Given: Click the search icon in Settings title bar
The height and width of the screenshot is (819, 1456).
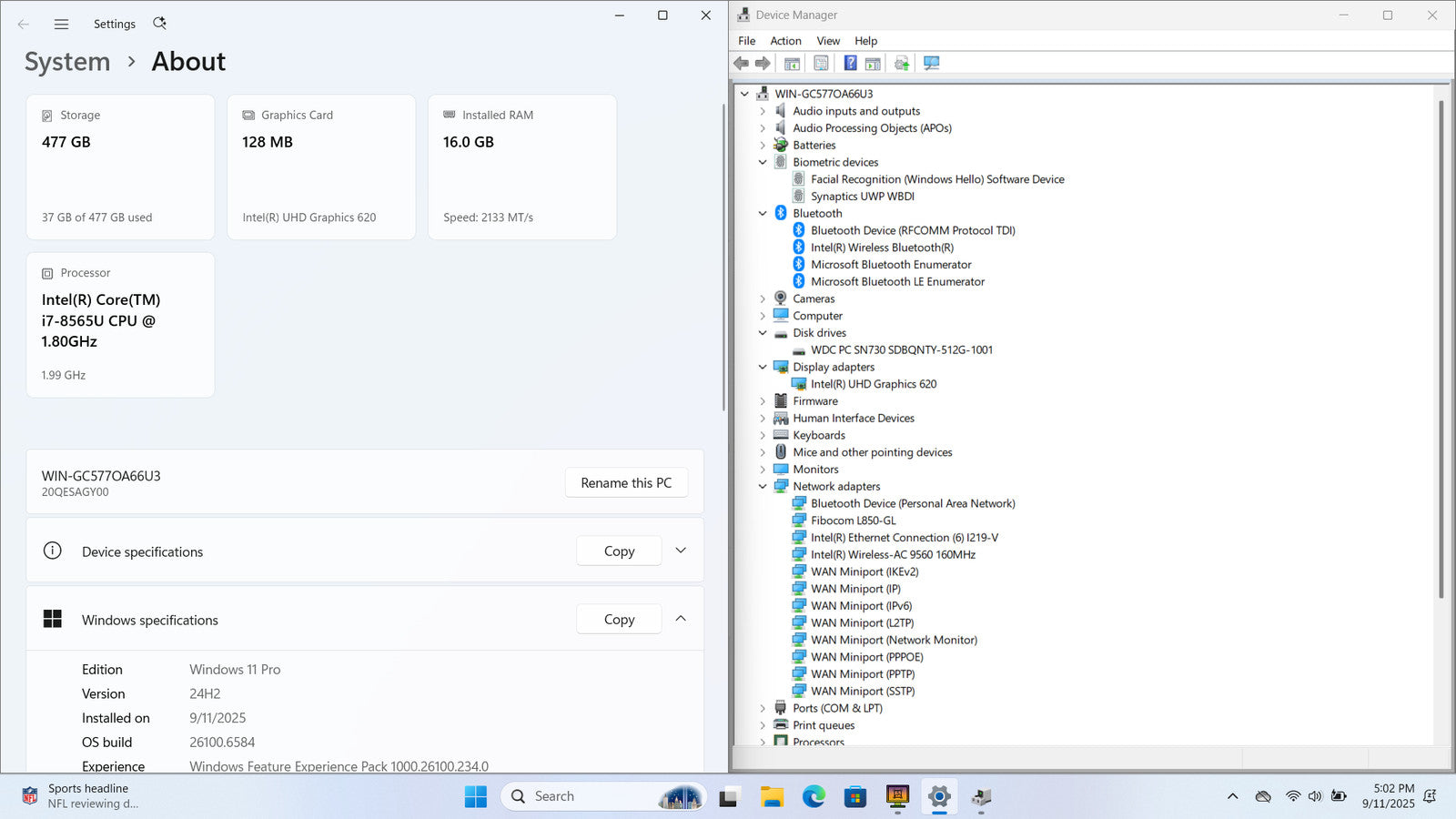Looking at the screenshot, I should 159,24.
